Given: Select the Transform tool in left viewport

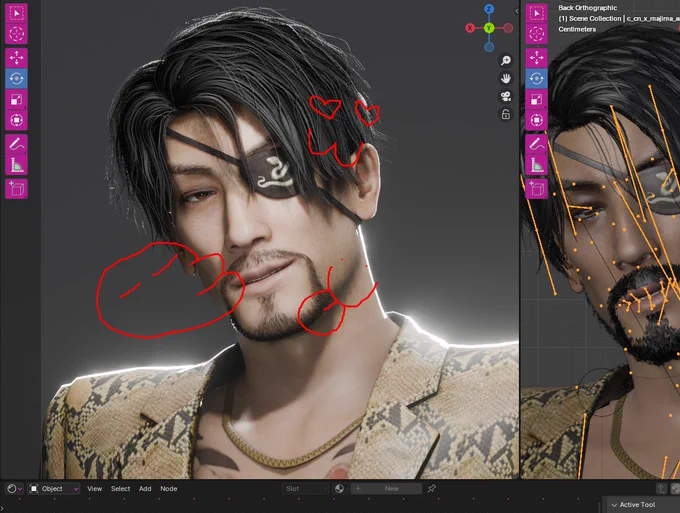Looking at the screenshot, I should click(16, 120).
